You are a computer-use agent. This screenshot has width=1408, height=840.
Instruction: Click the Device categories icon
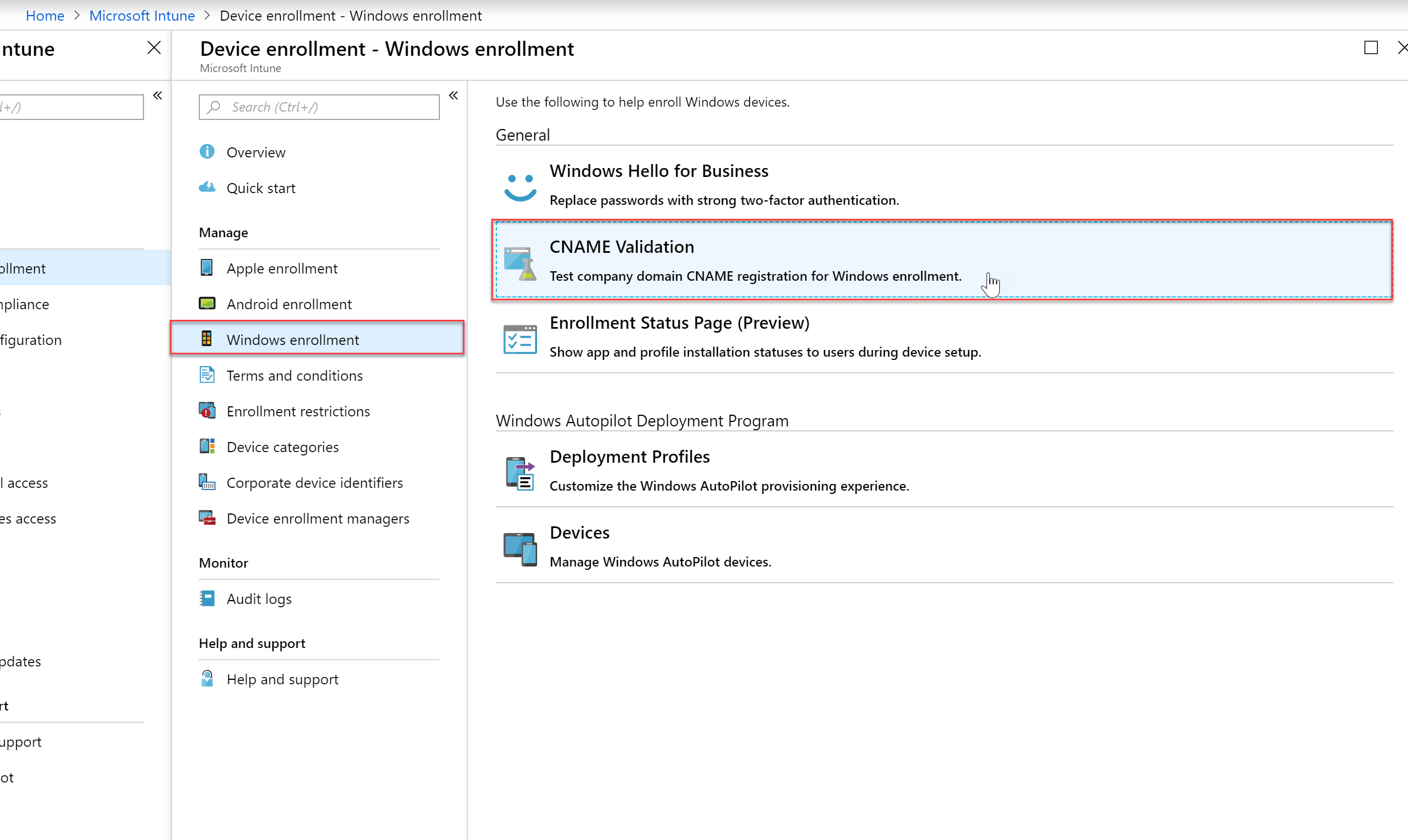click(207, 446)
